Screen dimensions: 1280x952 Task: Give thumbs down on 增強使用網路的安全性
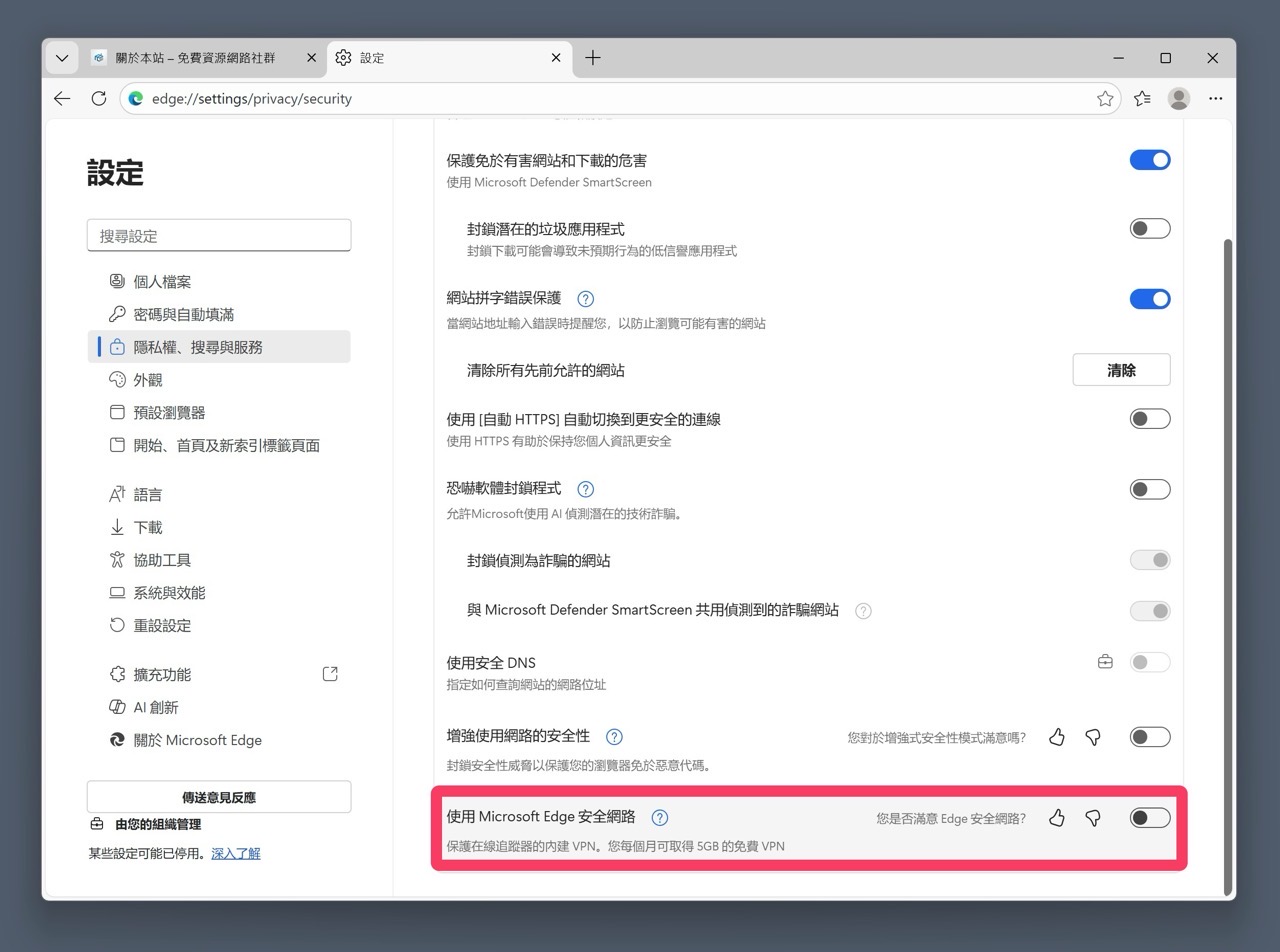1093,737
